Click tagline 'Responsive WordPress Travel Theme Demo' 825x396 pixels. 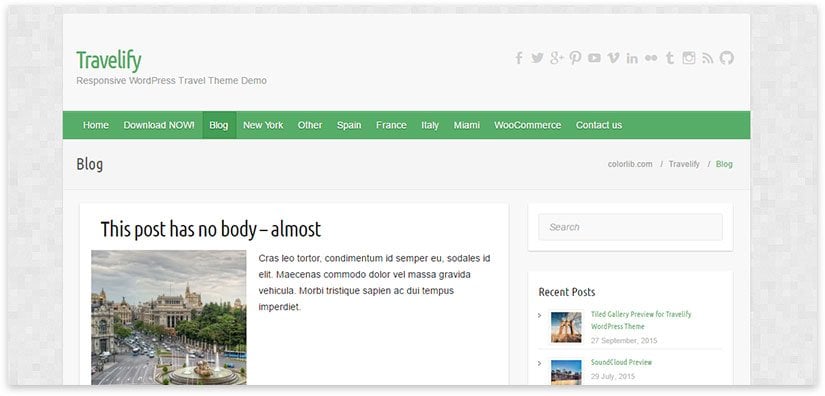[172, 80]
